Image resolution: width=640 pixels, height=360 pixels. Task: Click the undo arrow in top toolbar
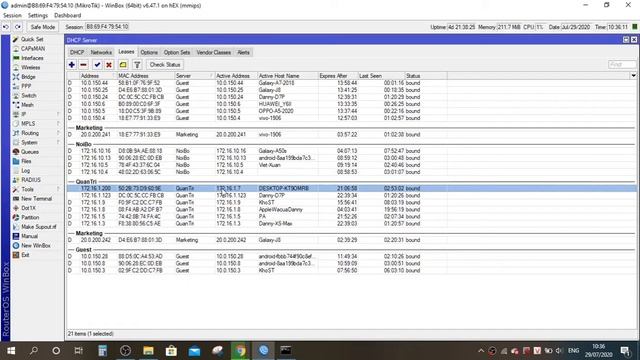[6, 27]
